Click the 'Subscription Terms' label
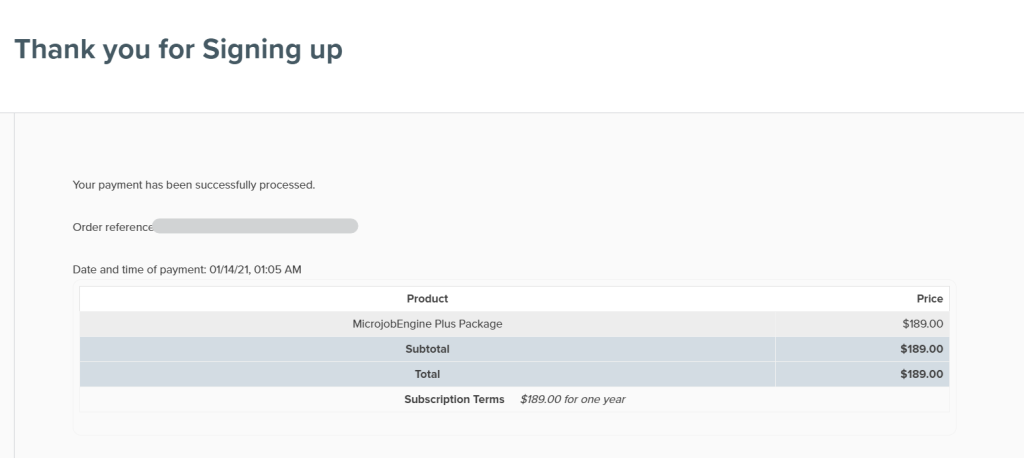Viewport: 1024px width, 458px height. pyautogui.click(x=454, y=399)
